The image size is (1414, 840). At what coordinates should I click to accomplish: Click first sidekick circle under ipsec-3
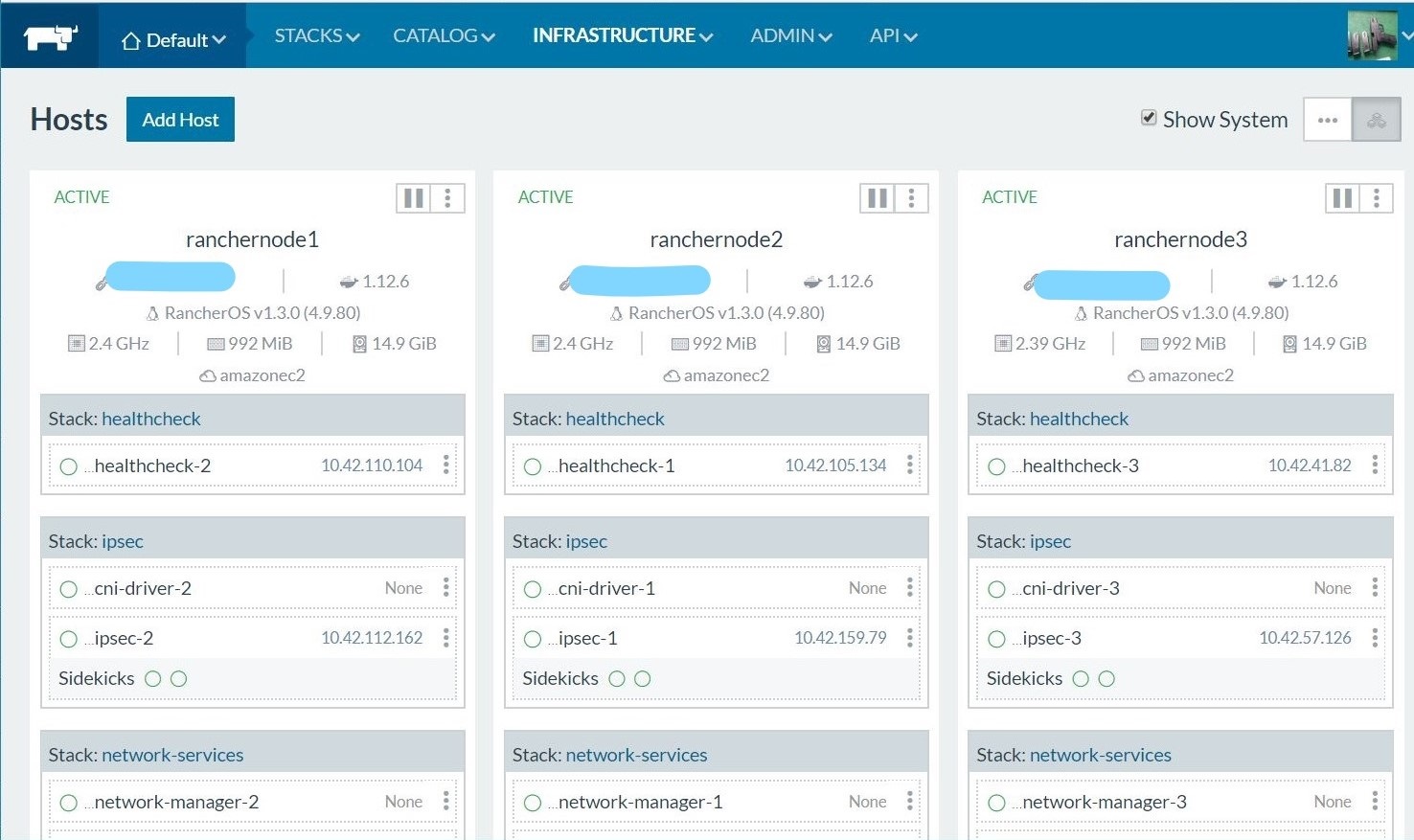1081,679
